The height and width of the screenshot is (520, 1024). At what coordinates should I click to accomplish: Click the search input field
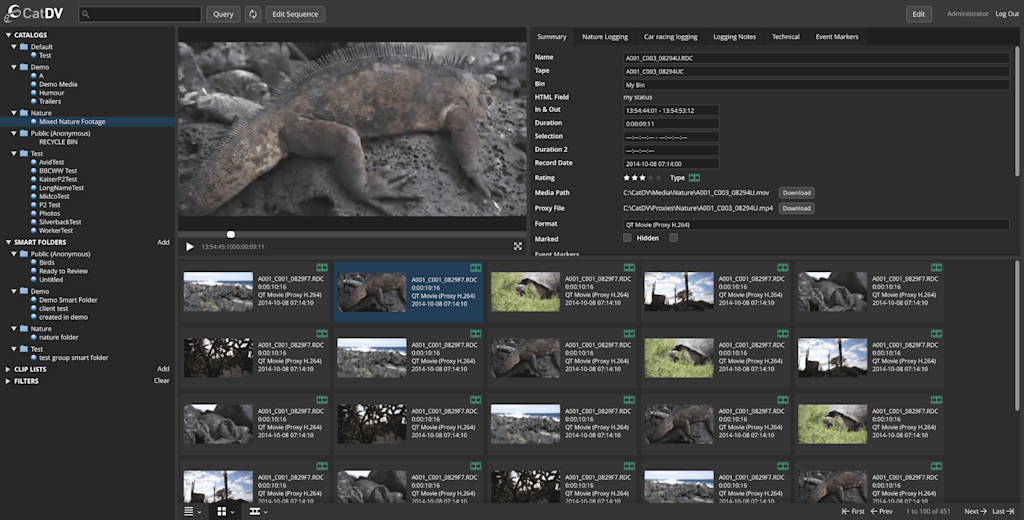[x=145, y=14]
